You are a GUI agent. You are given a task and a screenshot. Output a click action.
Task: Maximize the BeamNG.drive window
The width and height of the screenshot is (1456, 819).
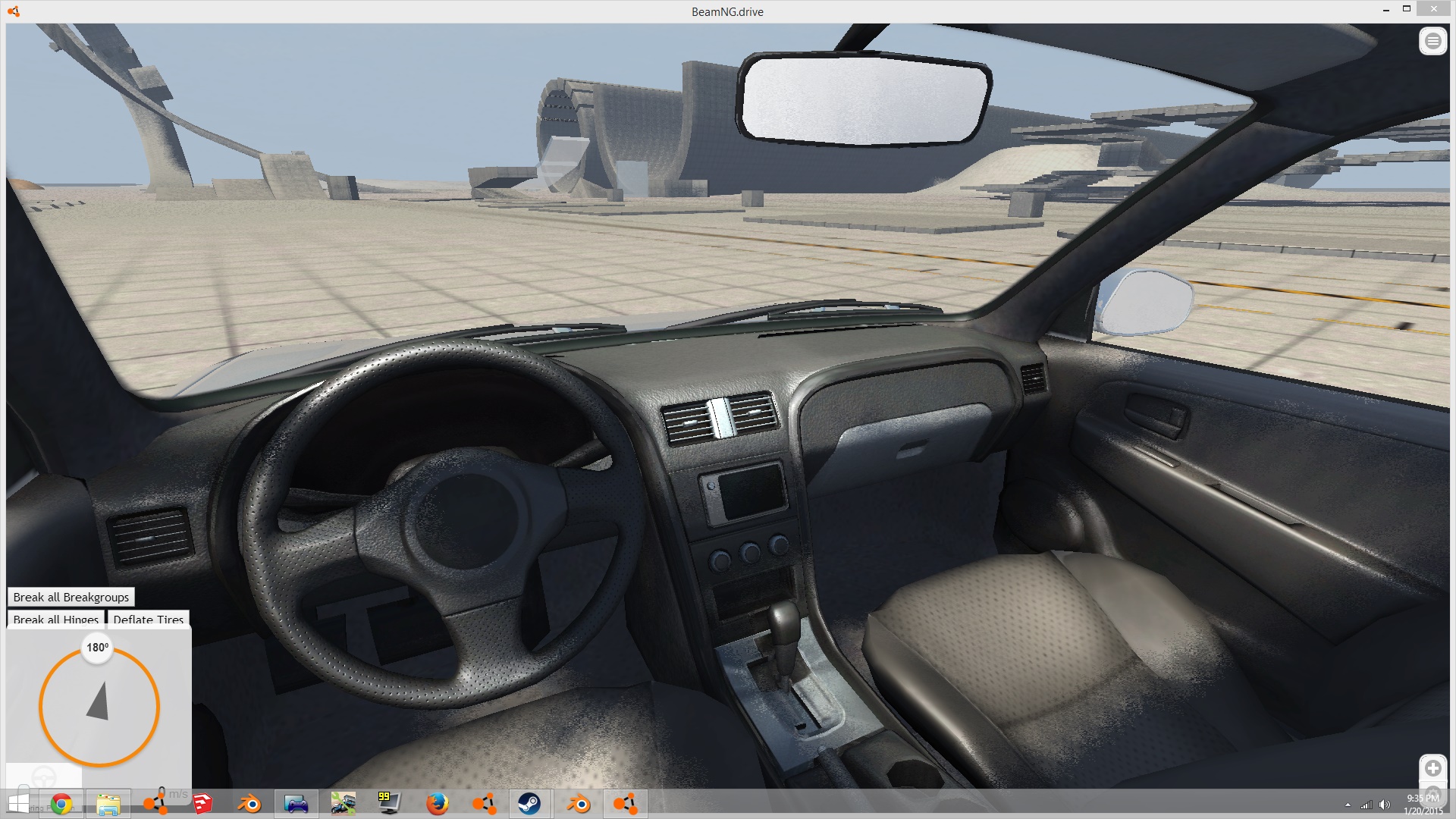(x=1407, y=10)
